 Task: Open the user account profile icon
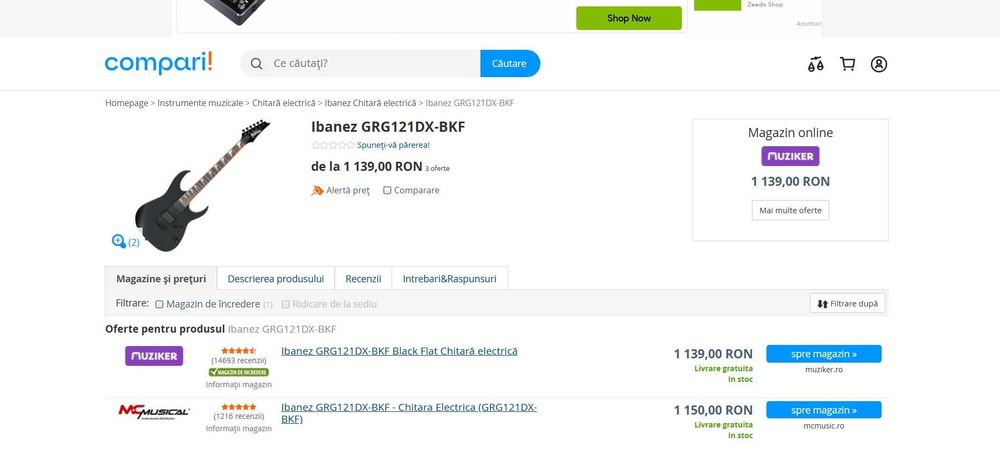pyautogui.click(x=879, y=64)
